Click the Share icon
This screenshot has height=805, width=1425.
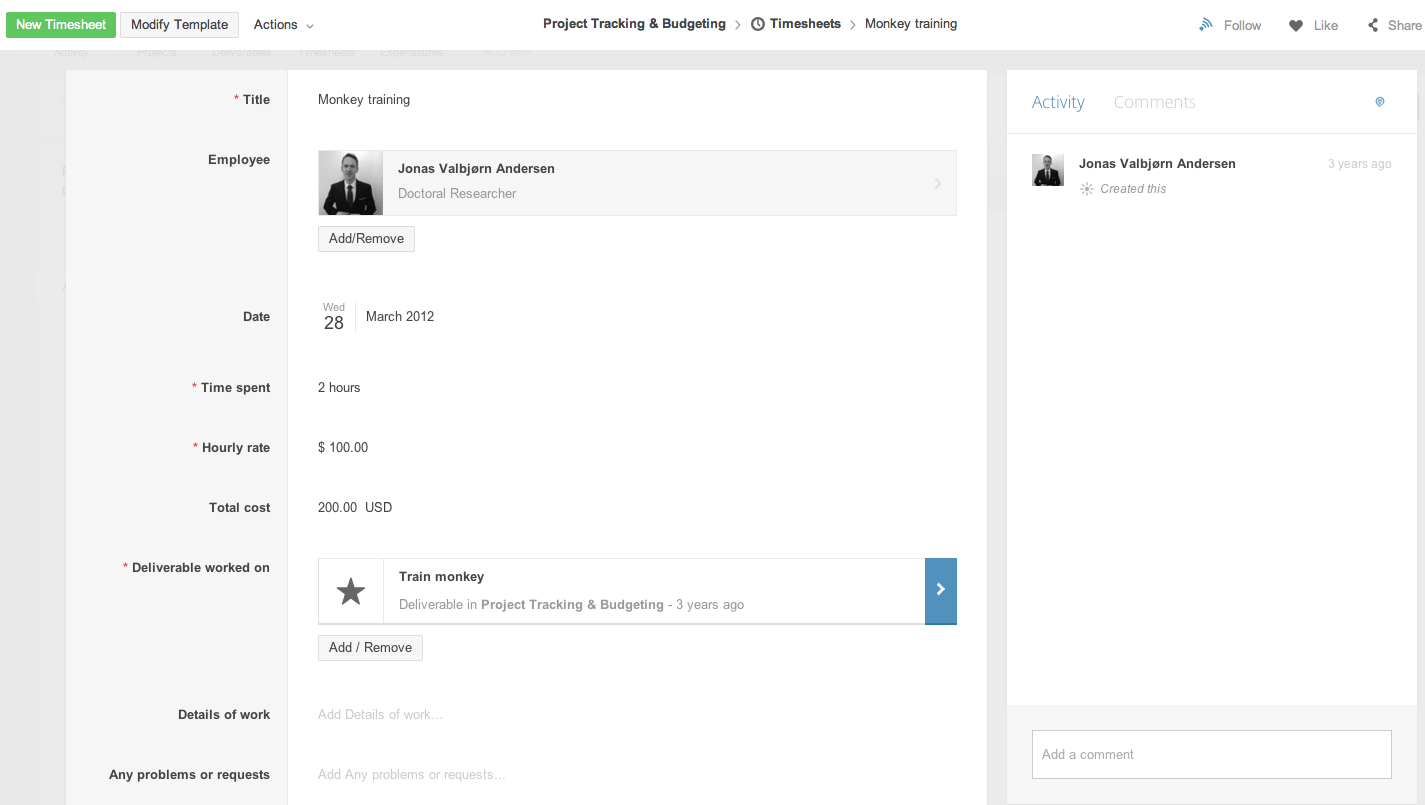(x=1374, y=25)
